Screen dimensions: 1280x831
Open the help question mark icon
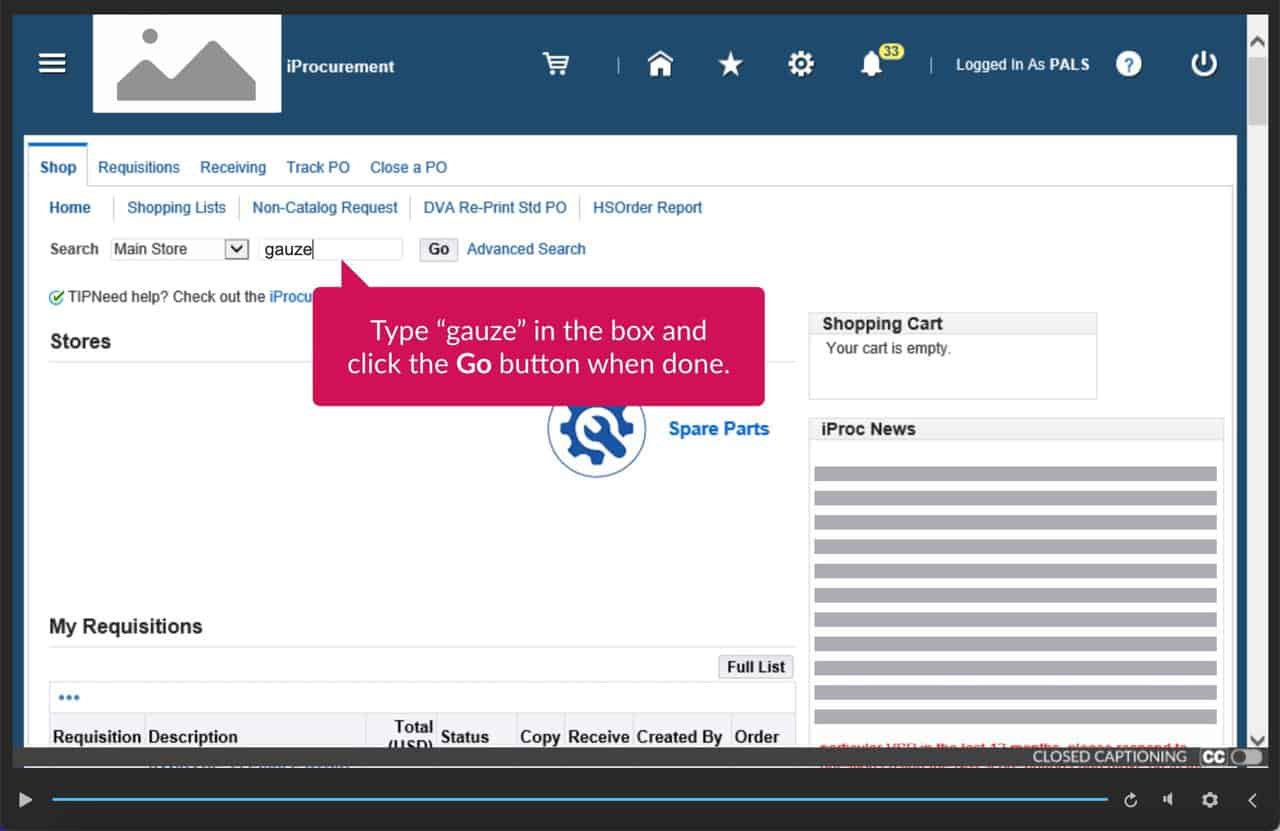[1129, 65]
